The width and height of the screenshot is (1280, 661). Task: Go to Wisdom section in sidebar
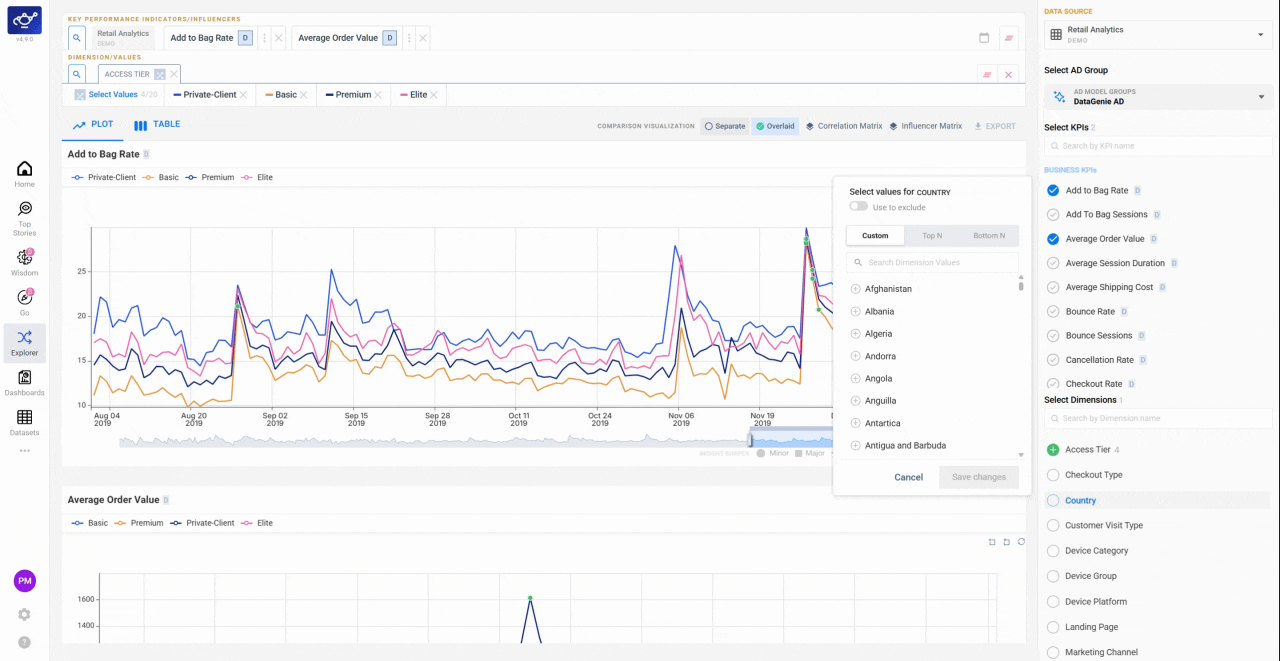[x=24, y=263]
